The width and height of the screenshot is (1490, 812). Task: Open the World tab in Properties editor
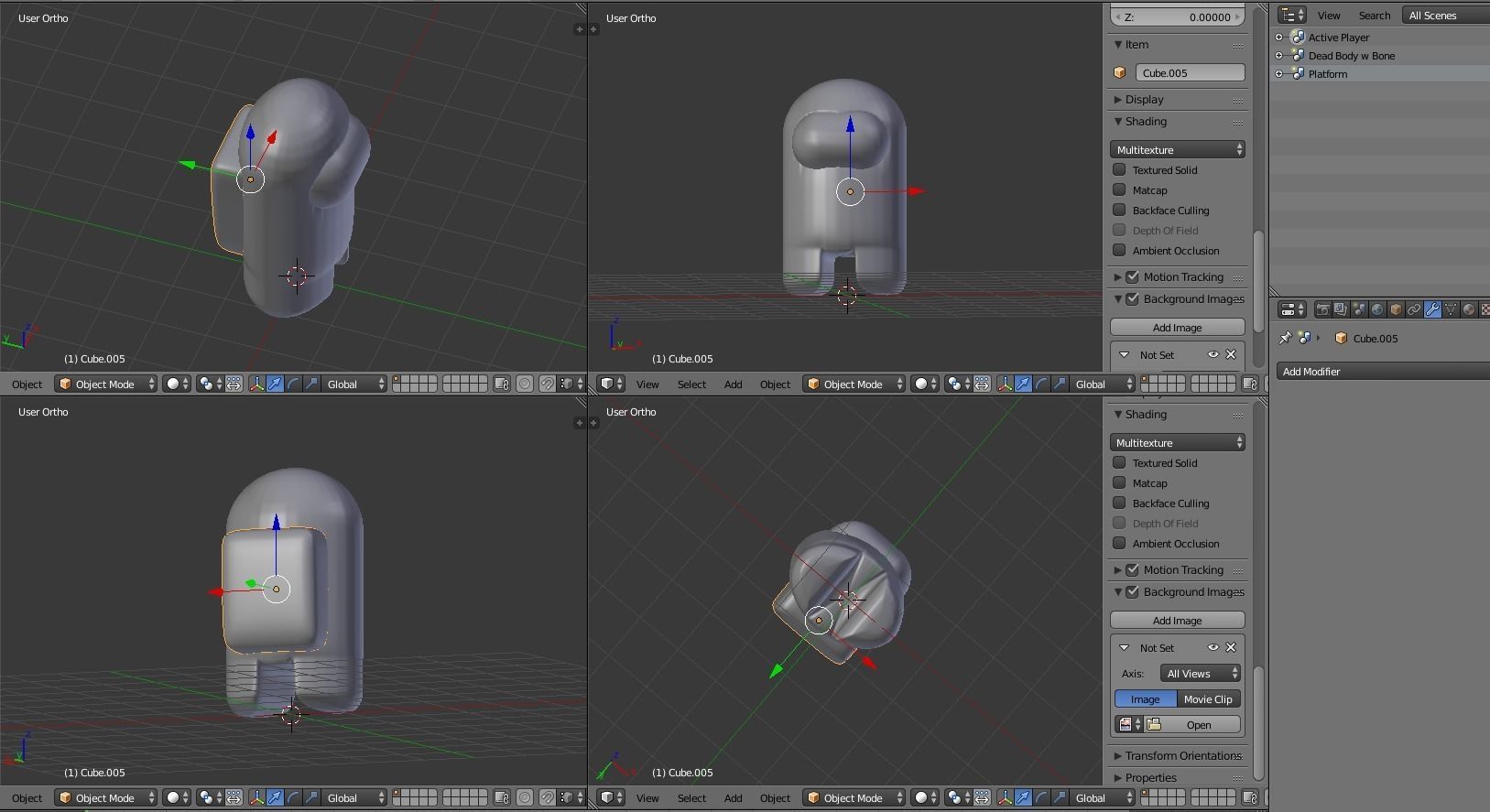coord(1377,309)
